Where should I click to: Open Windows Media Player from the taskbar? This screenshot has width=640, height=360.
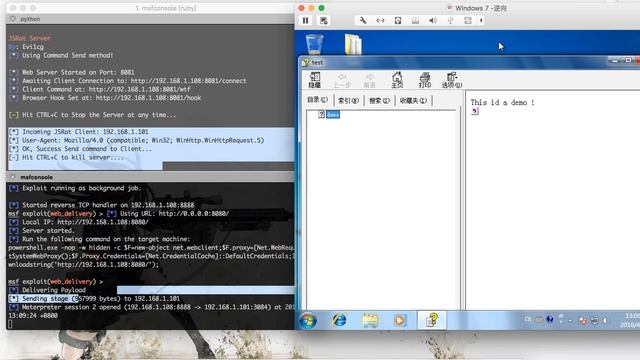click(x=400, y=320)
